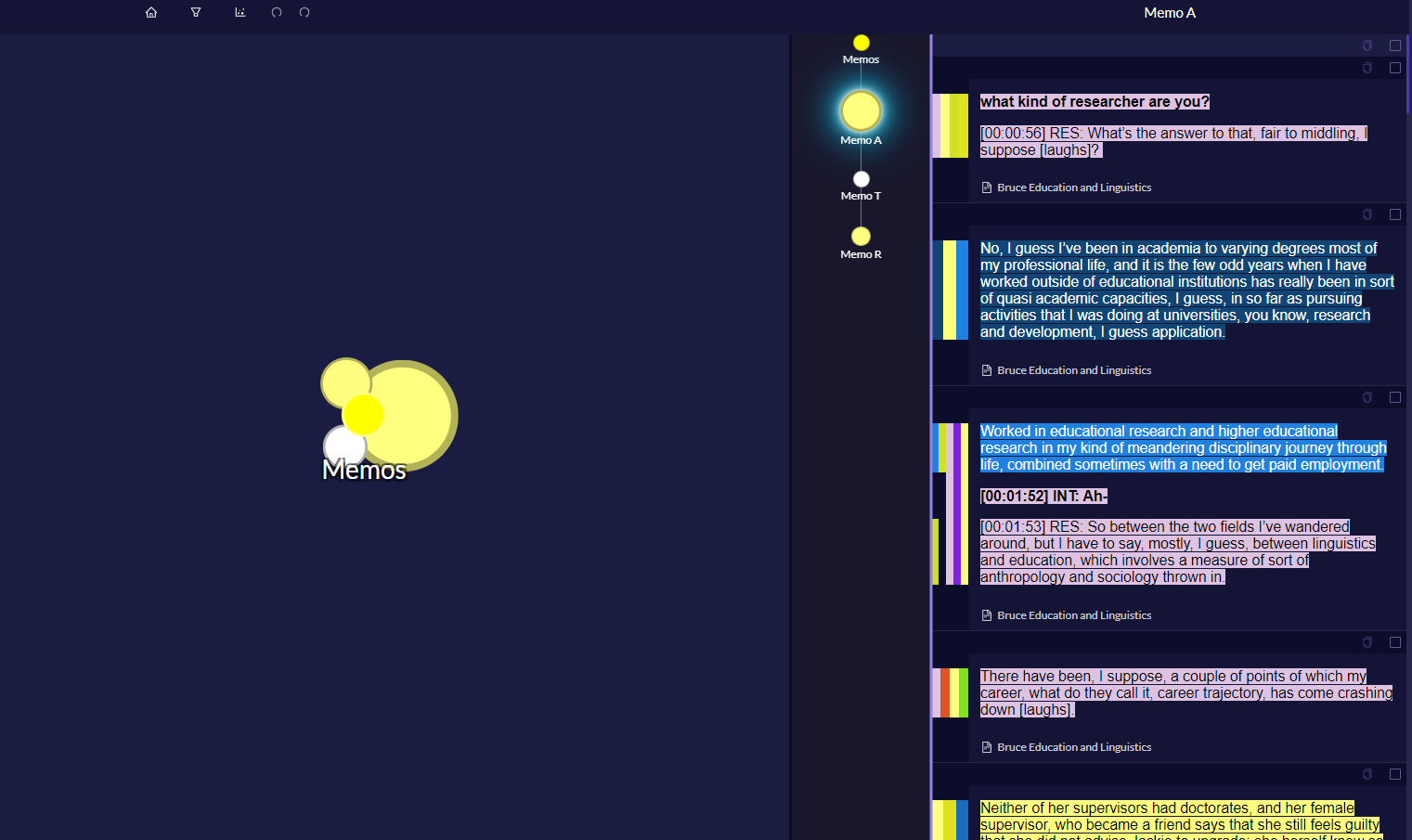1412x840 pixels.
Task: Open the filter funnel tool
Action: 196,13
